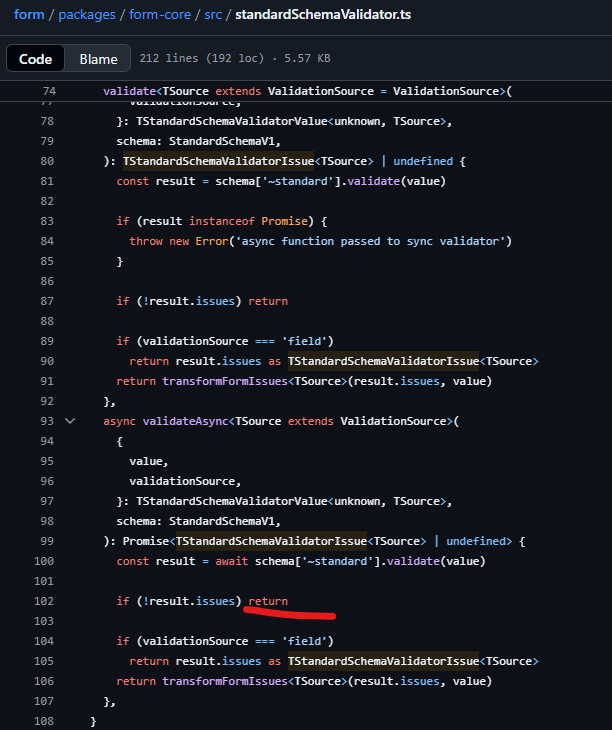Click 'await' keyword on line 100

232,561
